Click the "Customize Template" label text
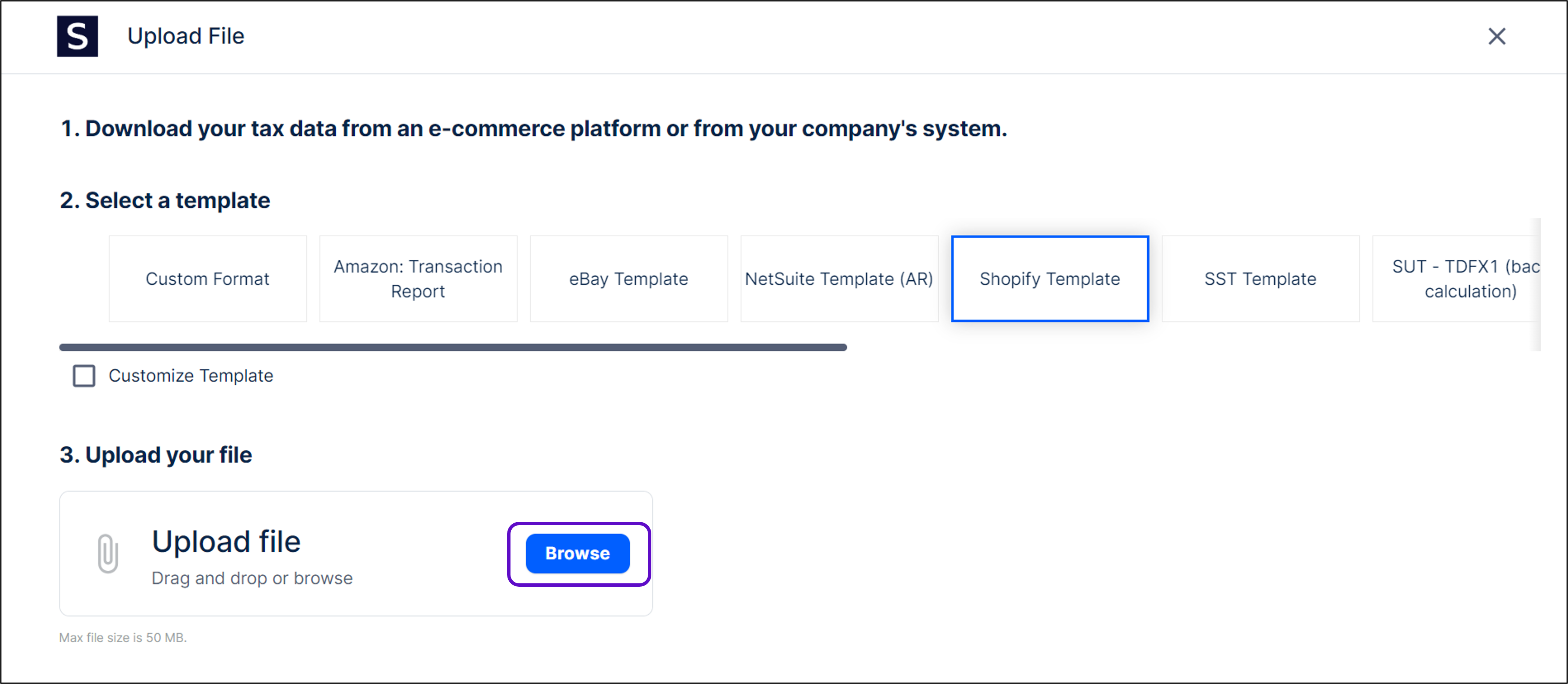This screenshot has width=1568, height=684. click(190, 376)
